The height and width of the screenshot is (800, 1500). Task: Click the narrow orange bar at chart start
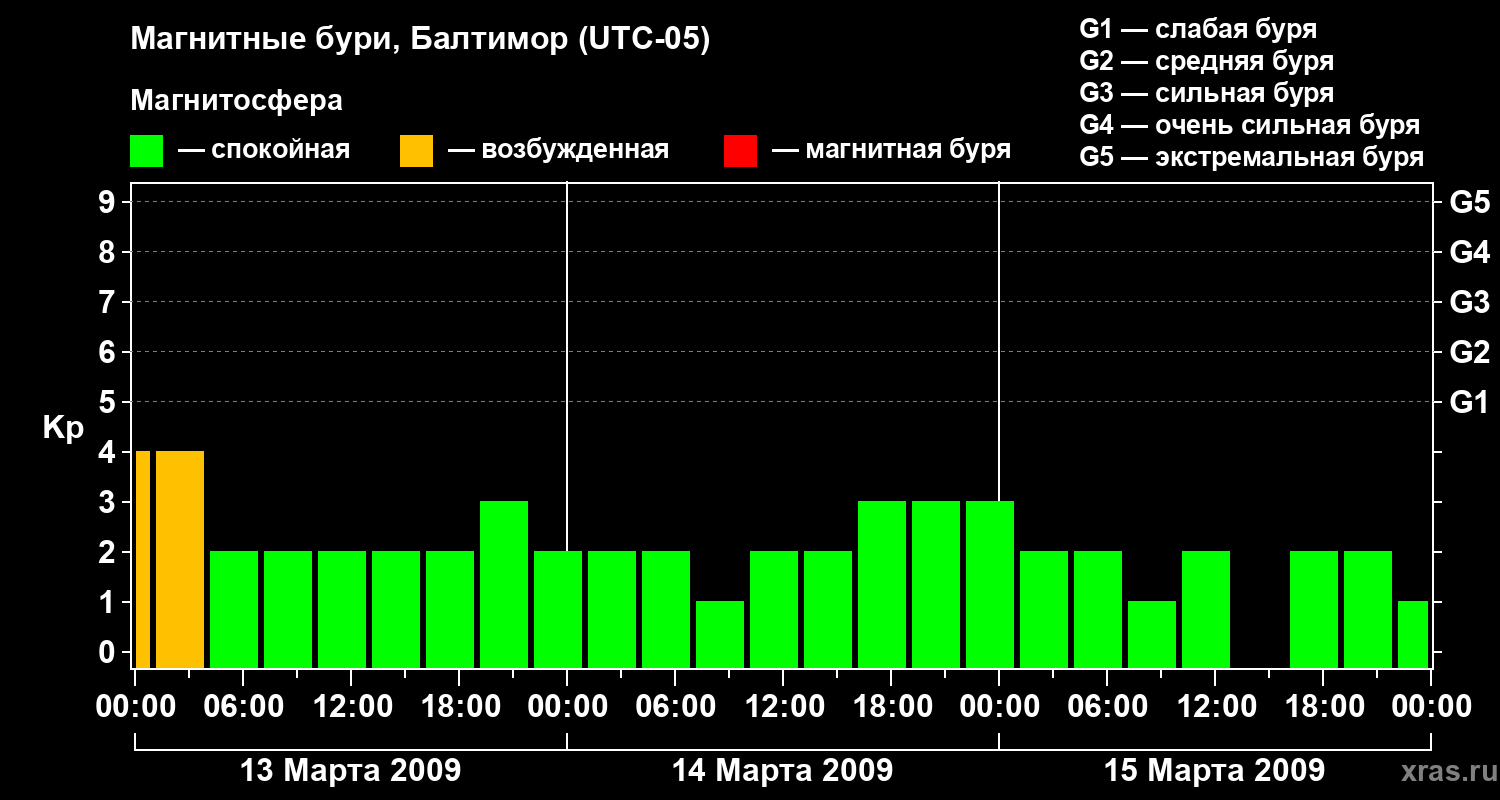142,559
